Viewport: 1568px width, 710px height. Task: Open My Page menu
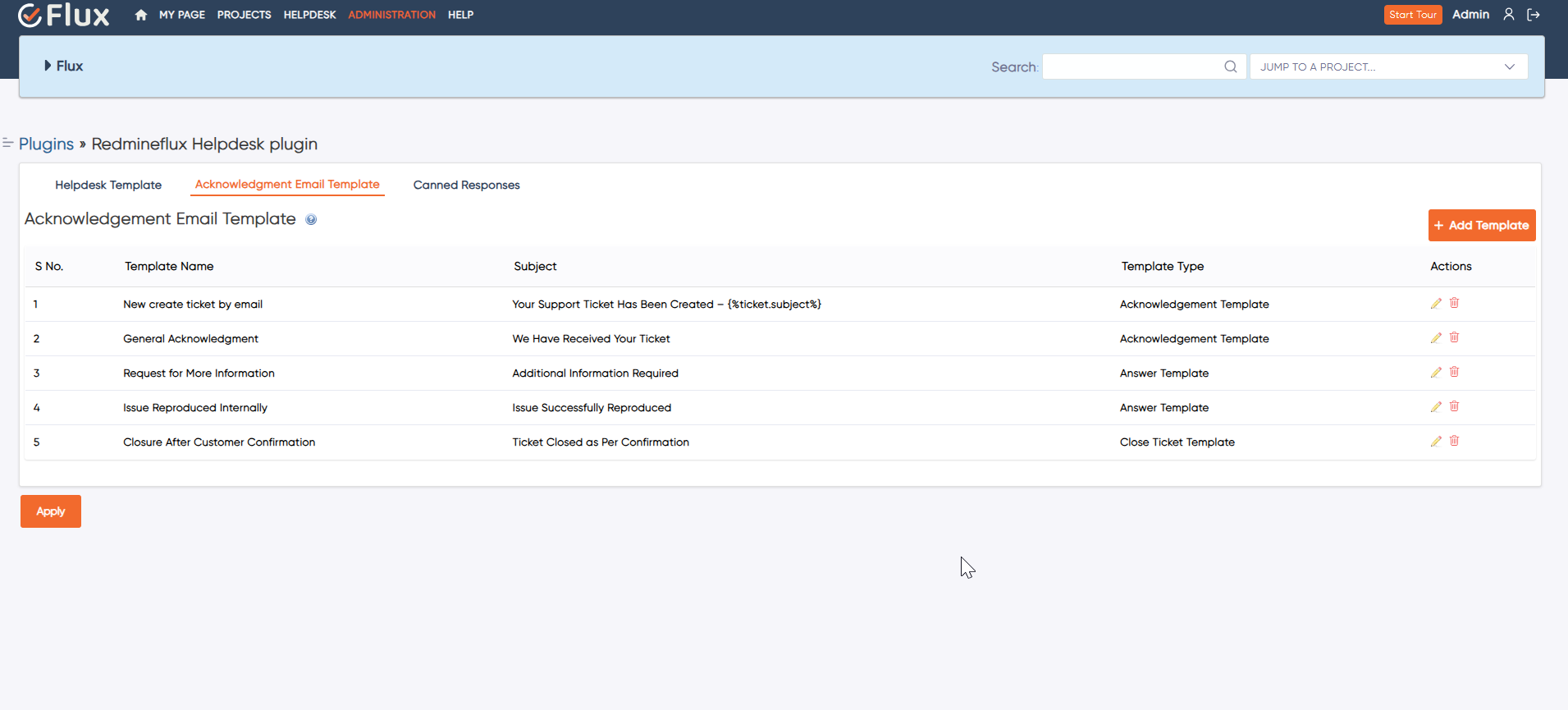click(182, 15)
